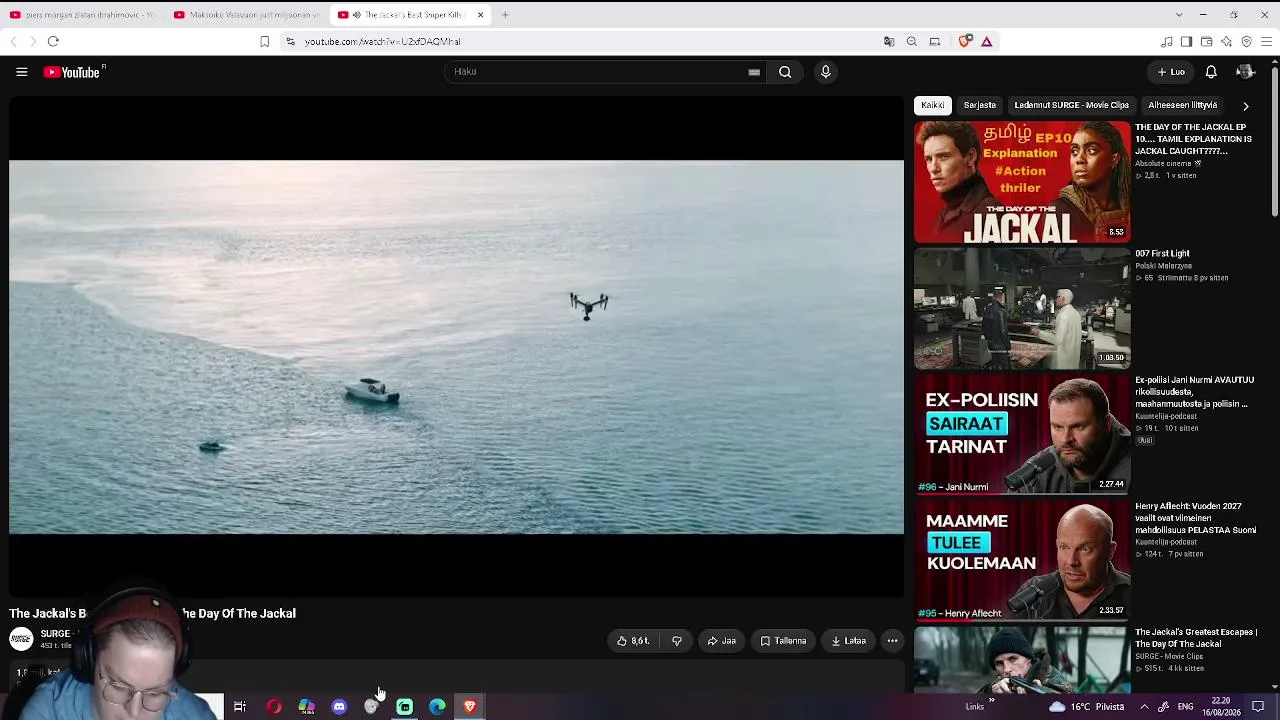Open Opera browser from the taskbar
1280x720 pixels.
click(x=273, y=707)
